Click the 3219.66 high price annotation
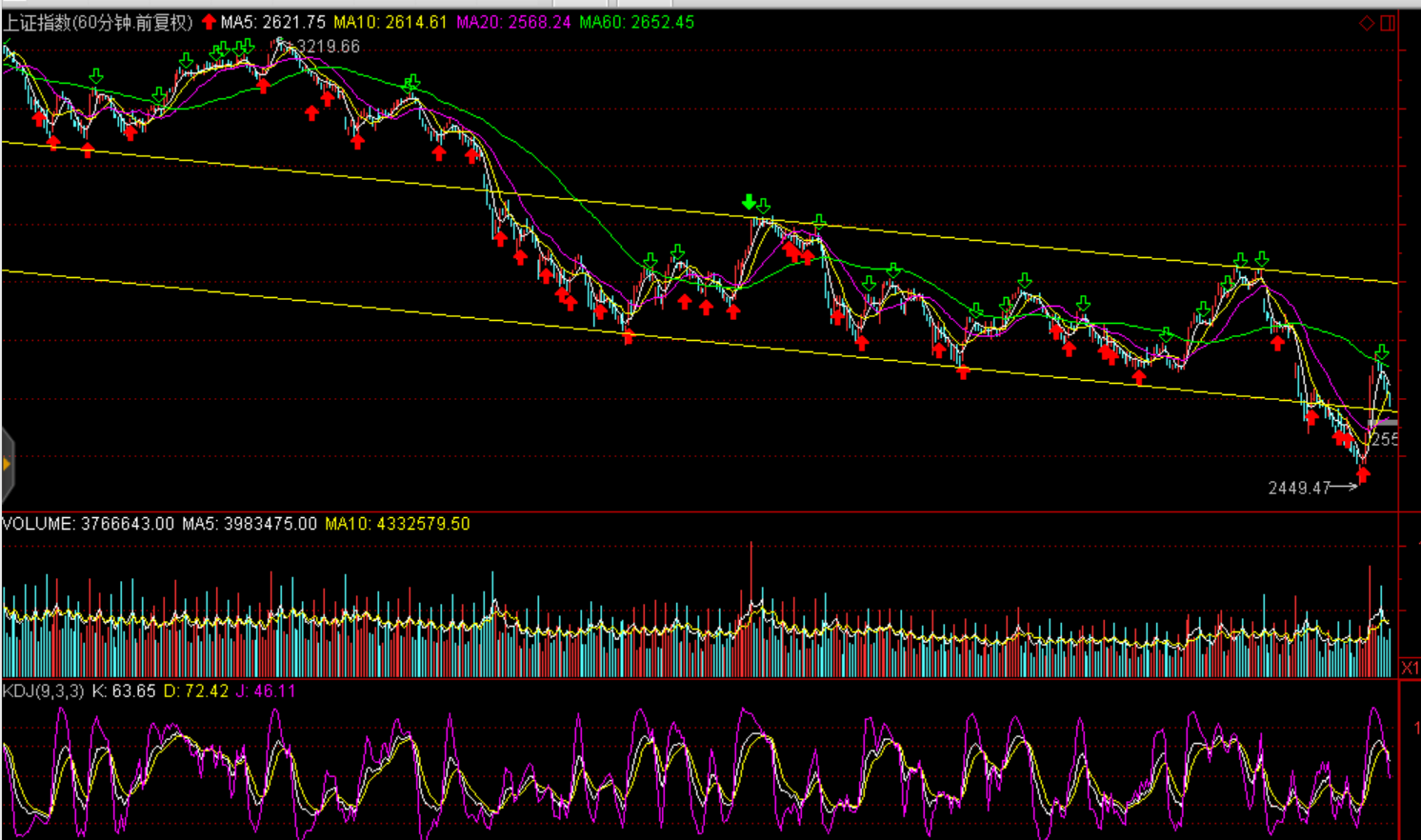The image size is (1421, 840). (x=328, y=47)
